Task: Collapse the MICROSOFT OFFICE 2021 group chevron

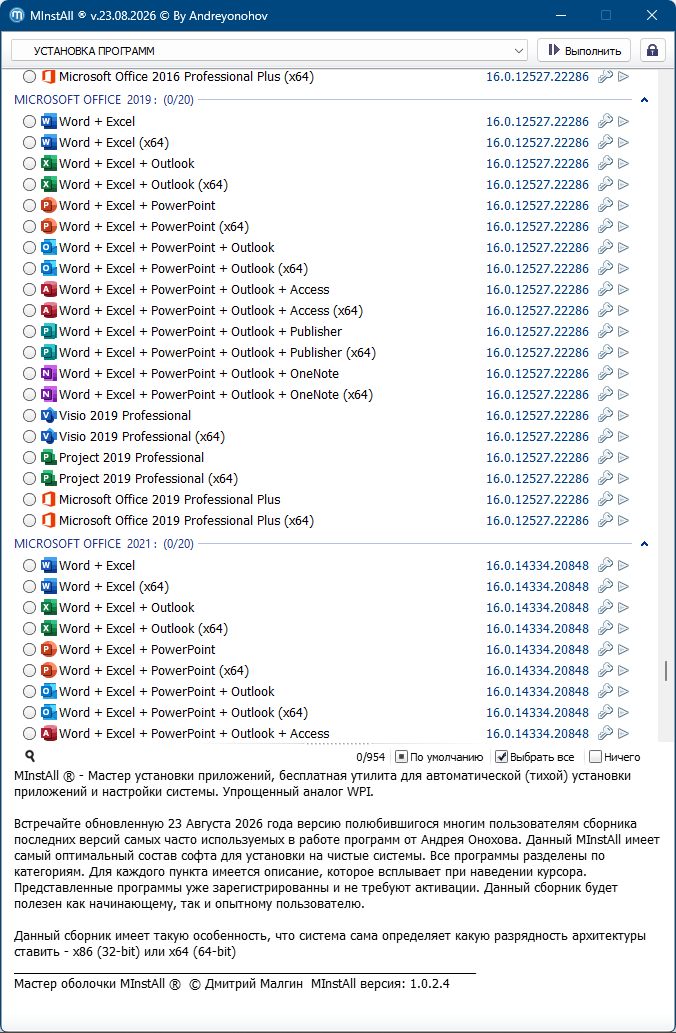Action: 644,544
